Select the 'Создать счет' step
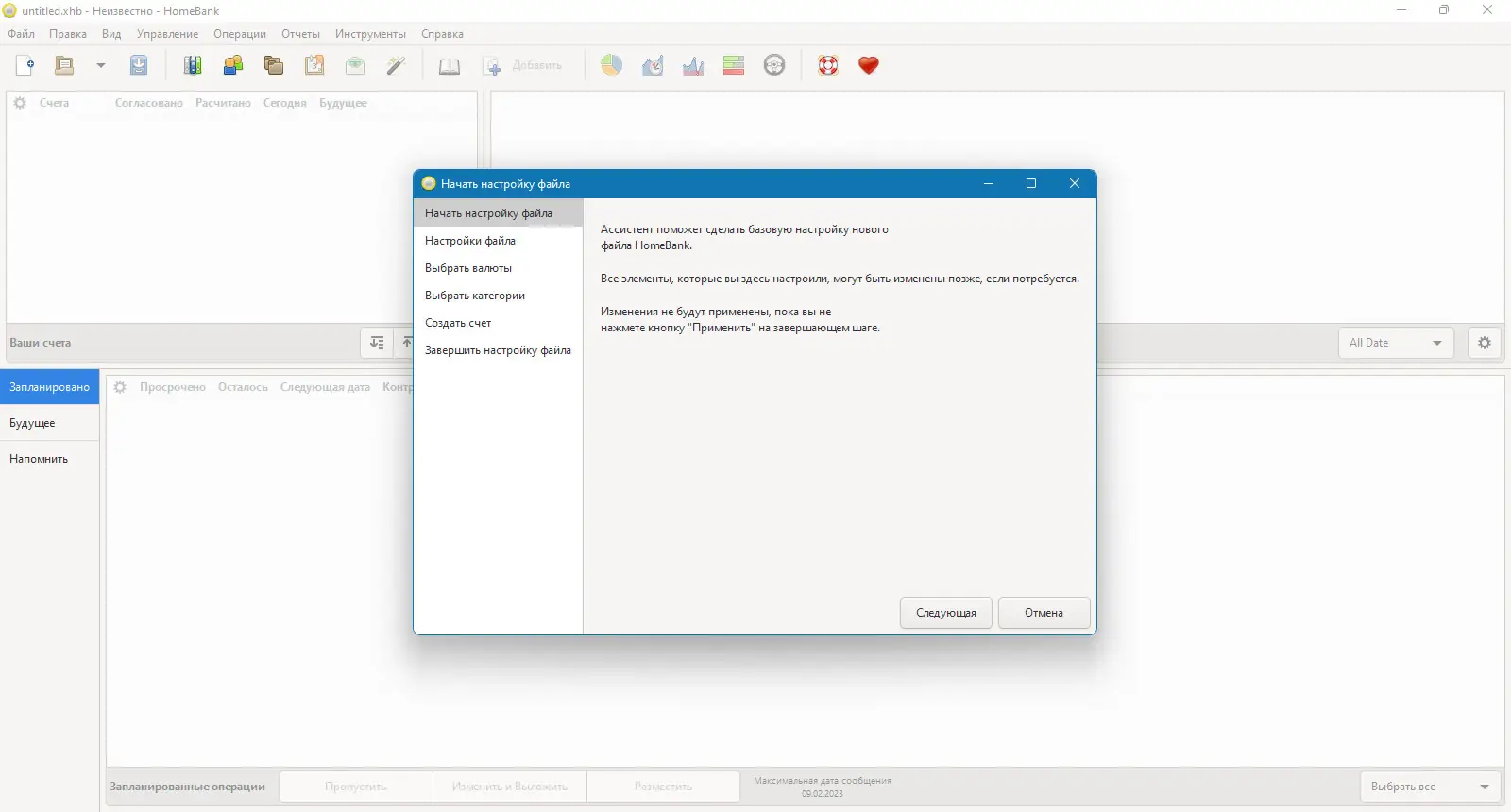 click(x=499, y=323)
